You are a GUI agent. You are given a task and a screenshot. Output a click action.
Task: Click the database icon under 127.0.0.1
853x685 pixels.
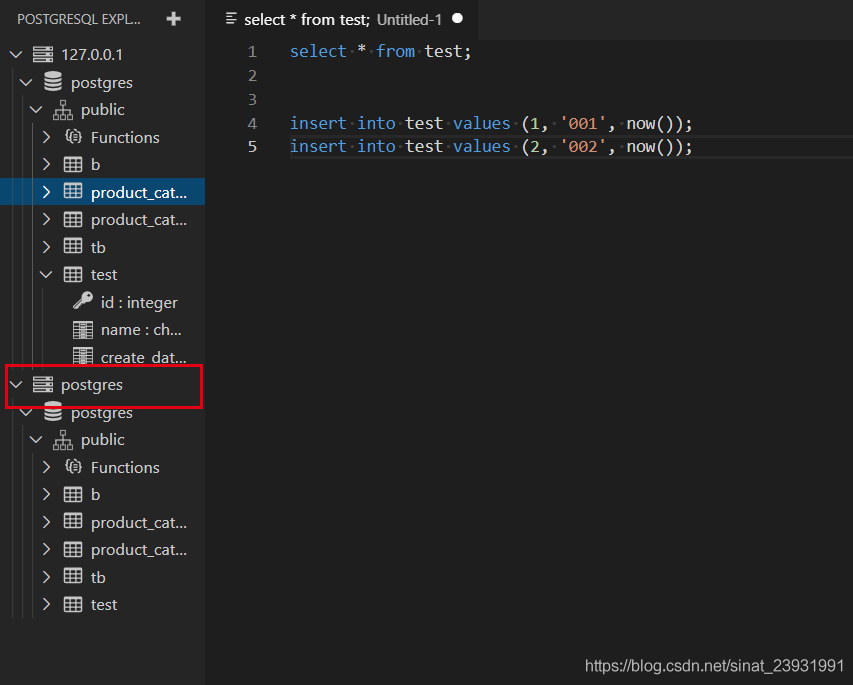coord(53,82)
